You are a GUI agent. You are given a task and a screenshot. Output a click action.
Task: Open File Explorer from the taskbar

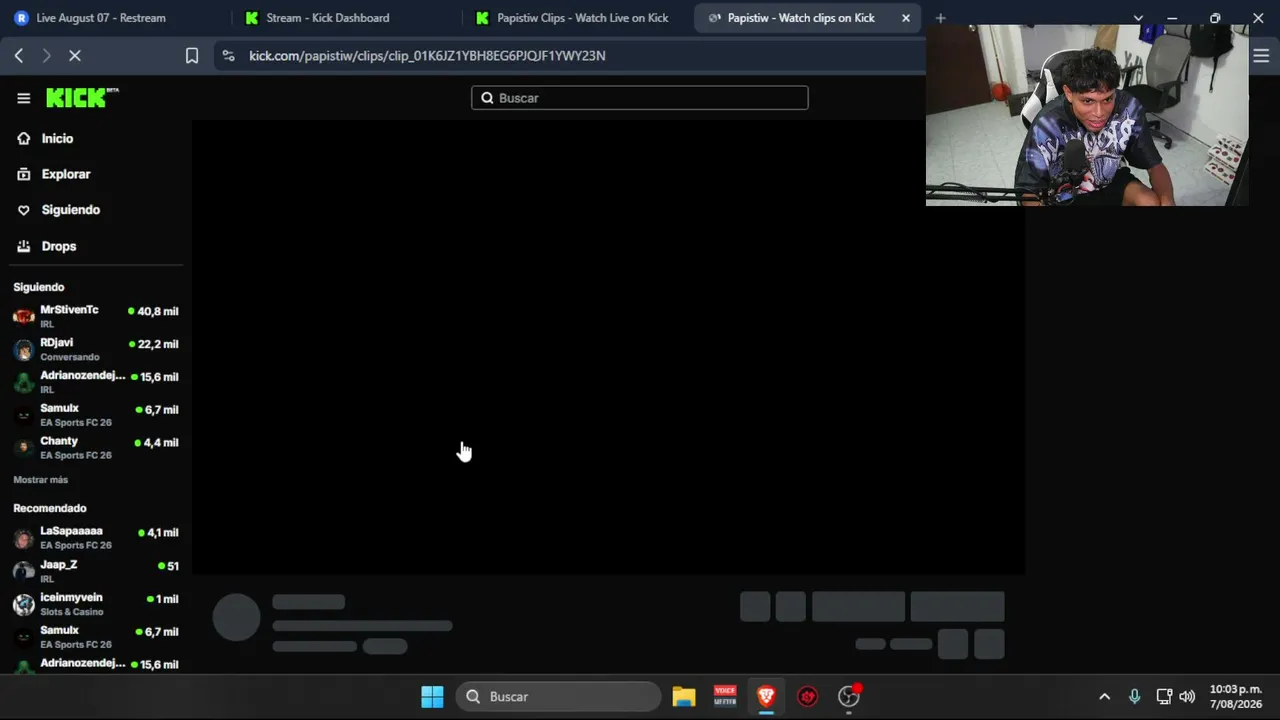[684, 697]
